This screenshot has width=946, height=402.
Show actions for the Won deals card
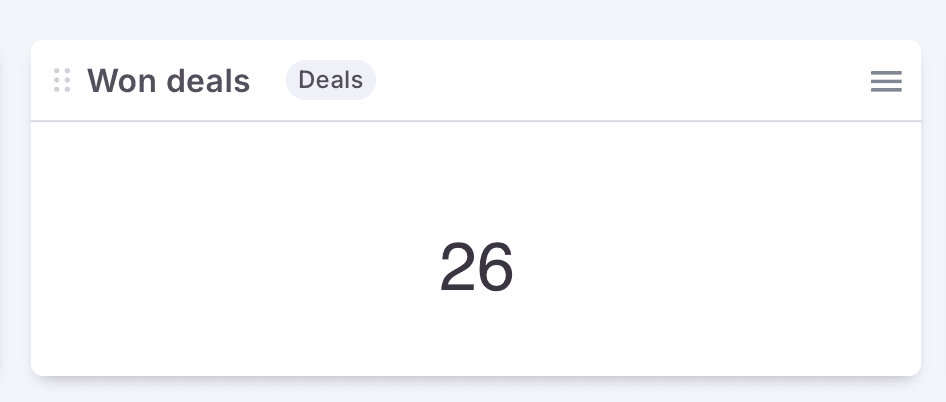tap(886, 81)
